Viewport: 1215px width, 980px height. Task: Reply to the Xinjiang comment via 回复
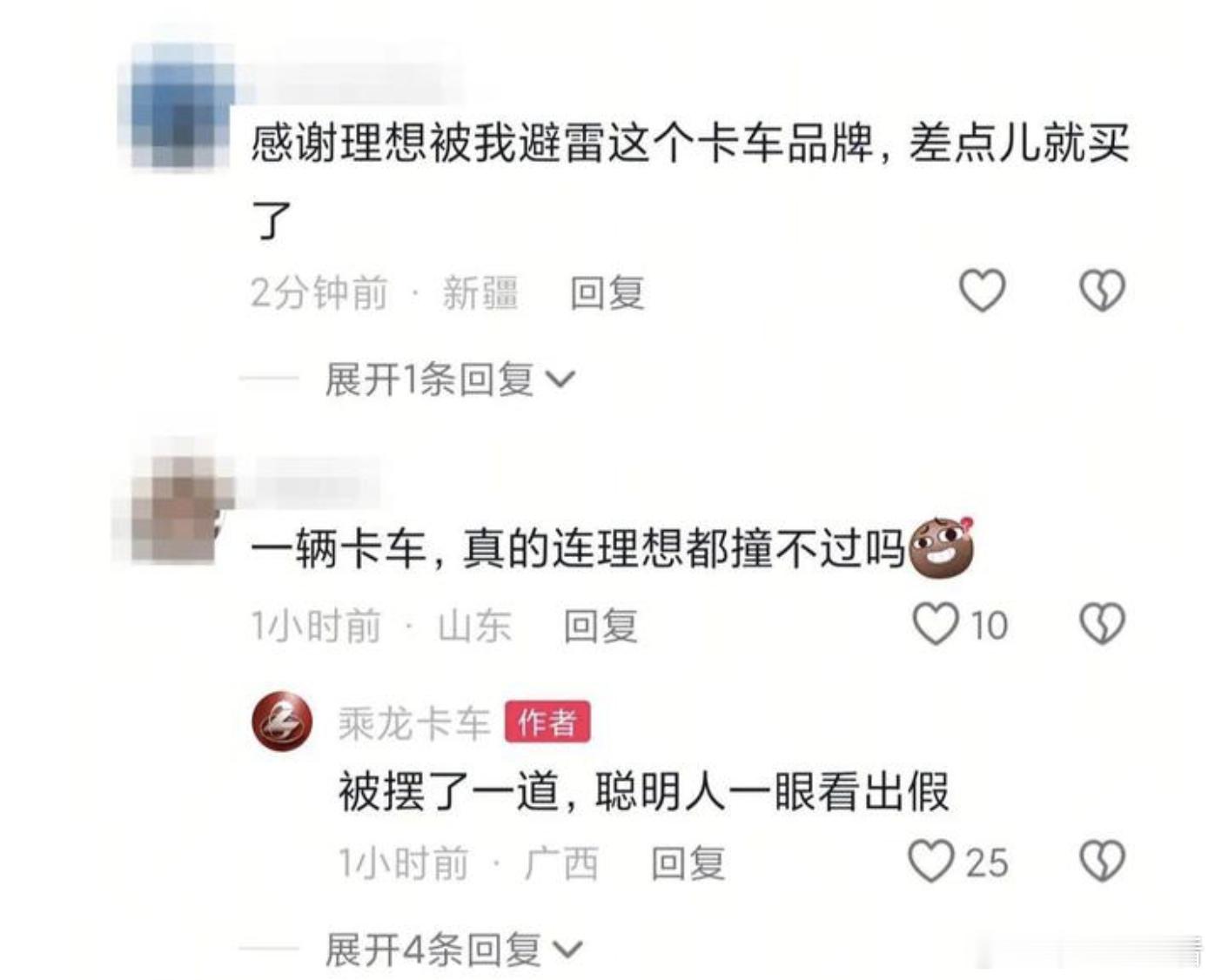[x=607, y=292]
